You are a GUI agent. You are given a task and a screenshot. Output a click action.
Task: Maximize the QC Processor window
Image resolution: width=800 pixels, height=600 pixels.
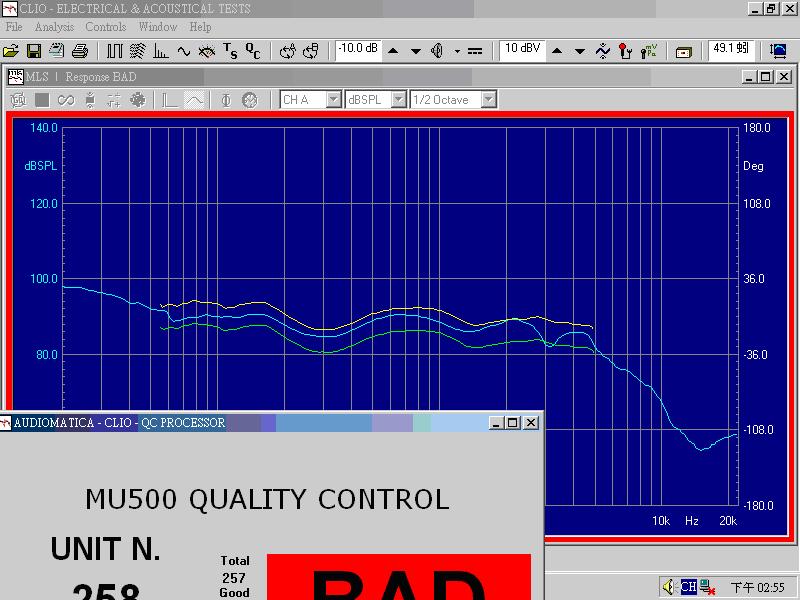click(513, 422)
